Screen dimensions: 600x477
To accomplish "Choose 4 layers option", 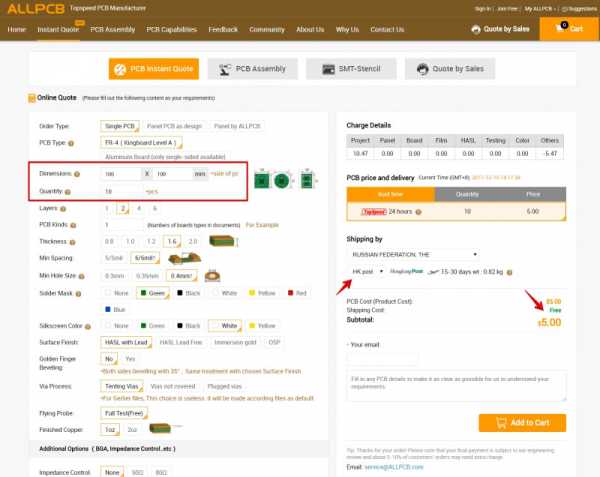I will [139, 208].
